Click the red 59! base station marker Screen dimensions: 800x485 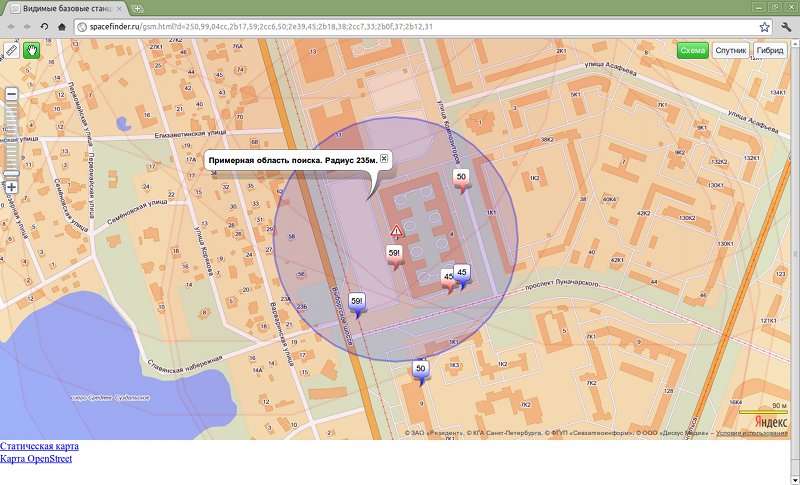coord(394,257)
